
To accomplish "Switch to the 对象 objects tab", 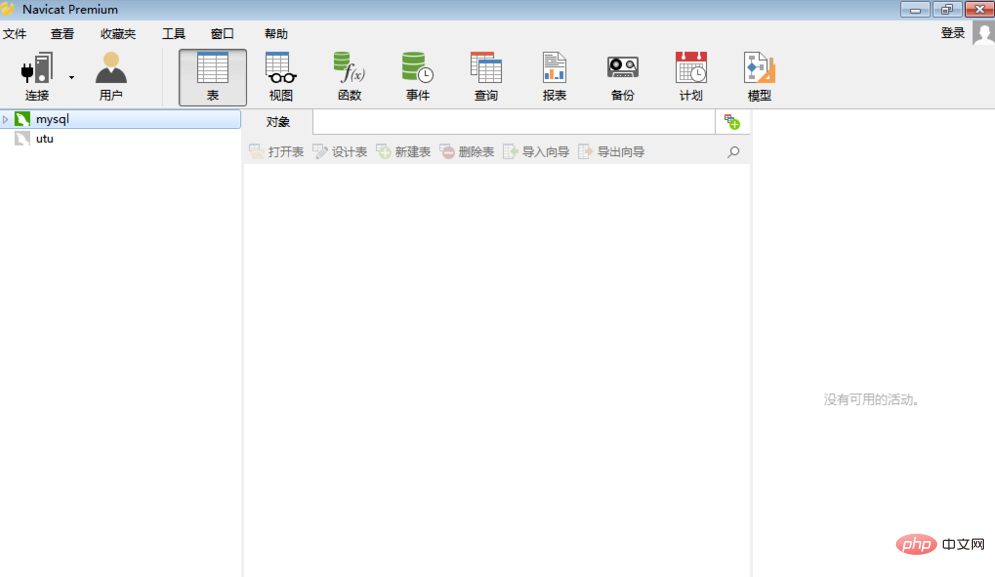I will [x=278, y=122].
